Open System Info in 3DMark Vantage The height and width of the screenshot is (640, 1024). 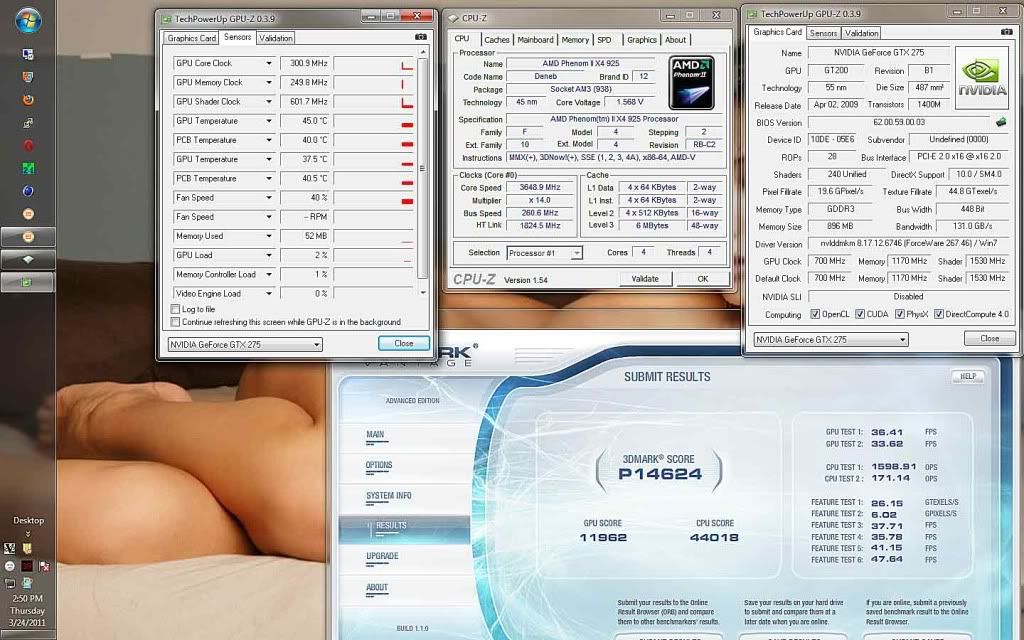pos(389,496)
